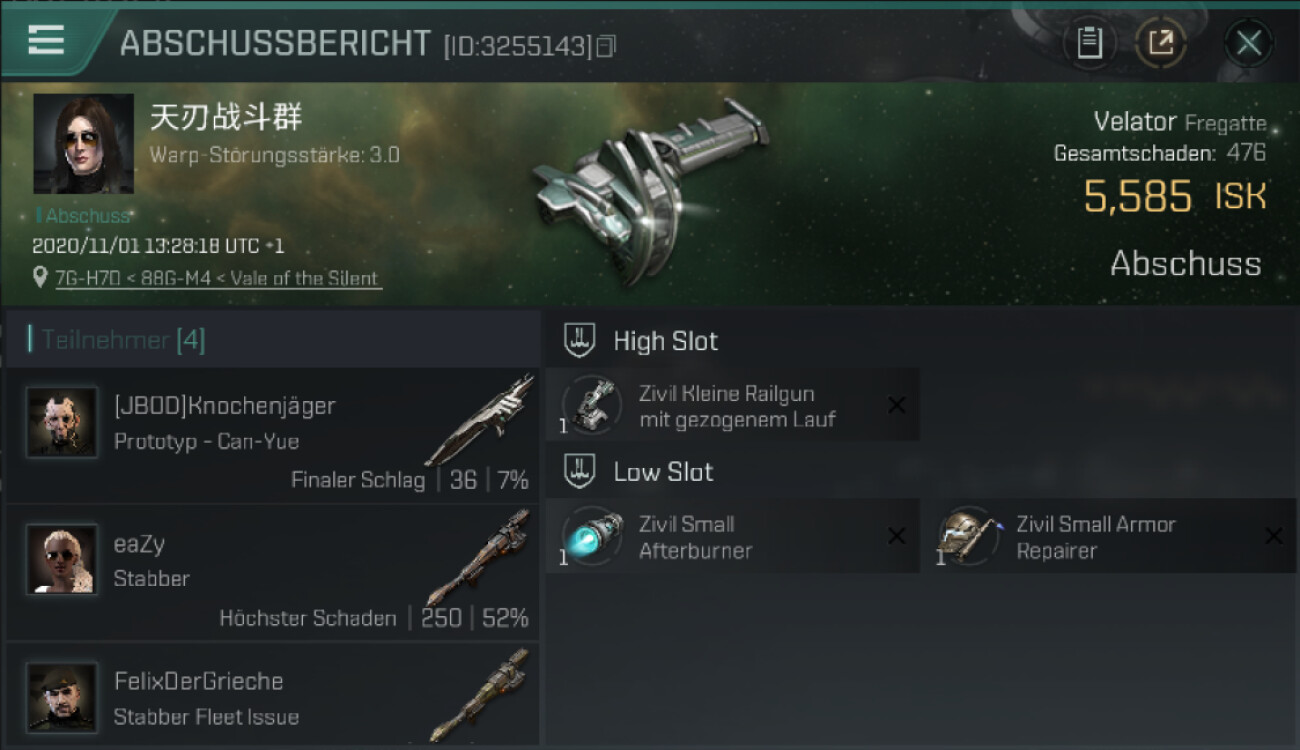This screenshot has height=750, width=1300.
Task: Open the clipboard report icon
Action: (1089, 43)
